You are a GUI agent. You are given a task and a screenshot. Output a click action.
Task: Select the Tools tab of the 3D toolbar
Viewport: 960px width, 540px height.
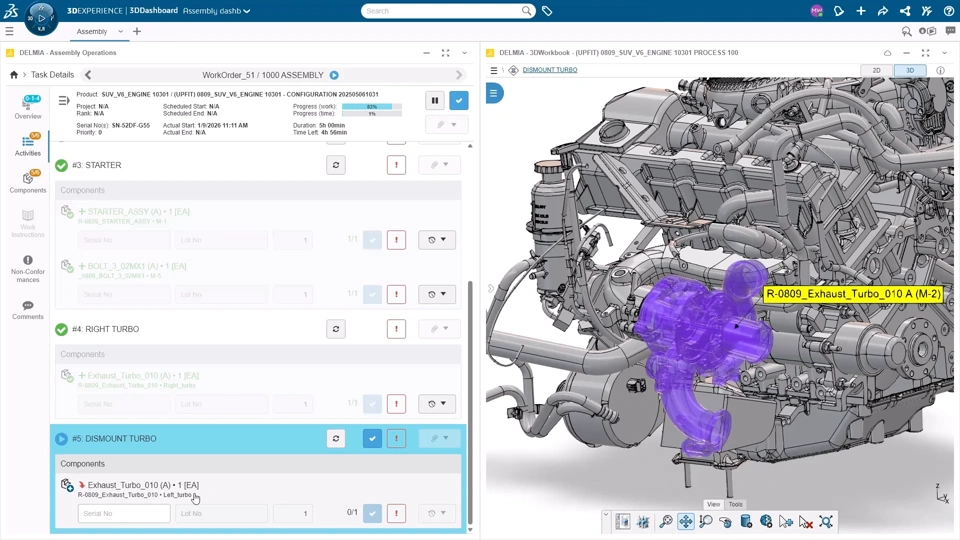pyautogui.click(x=735, y=504)
